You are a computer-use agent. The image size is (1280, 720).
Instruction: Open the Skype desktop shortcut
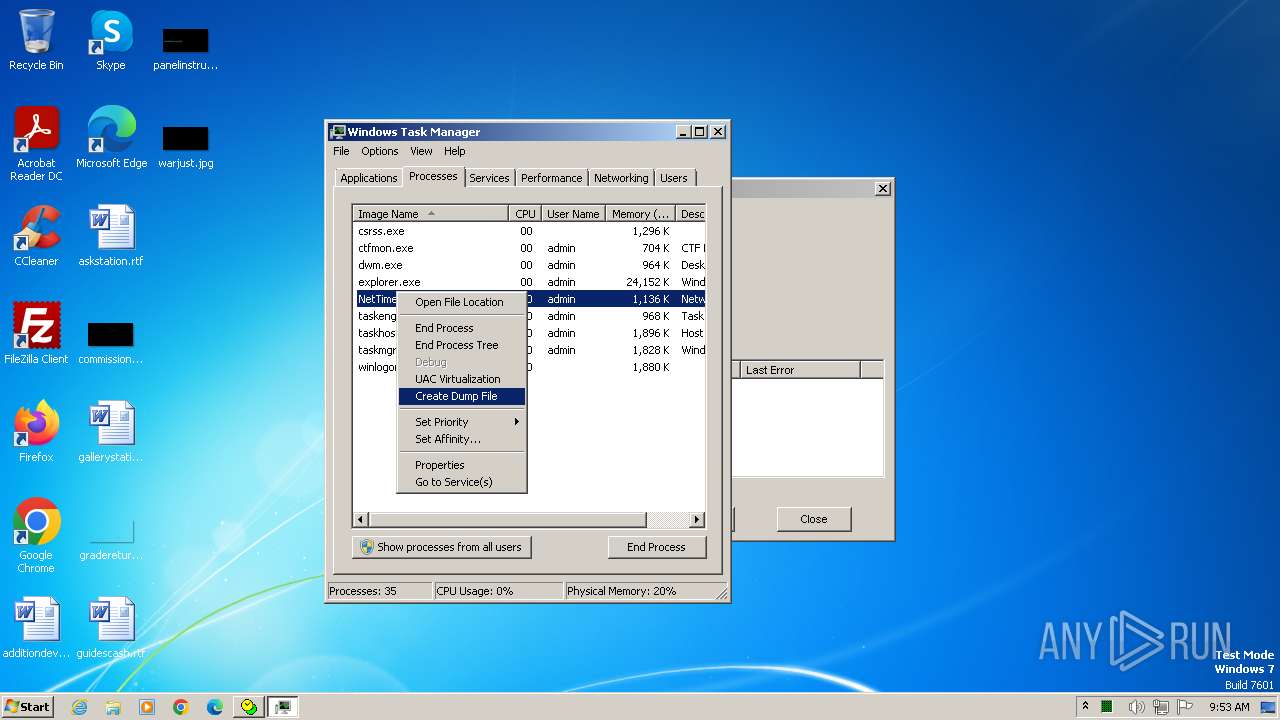[x=111, y=40]
